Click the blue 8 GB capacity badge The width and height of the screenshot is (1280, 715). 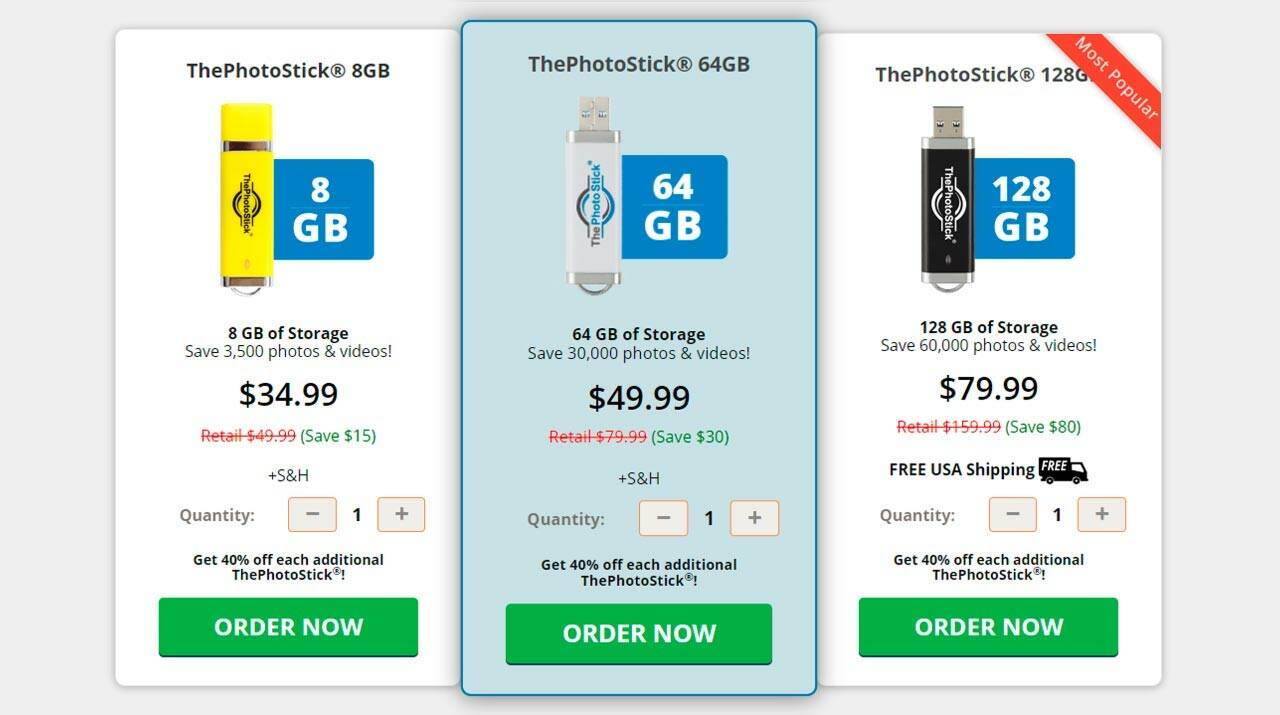pyautogui.click(x=323, y=209)
